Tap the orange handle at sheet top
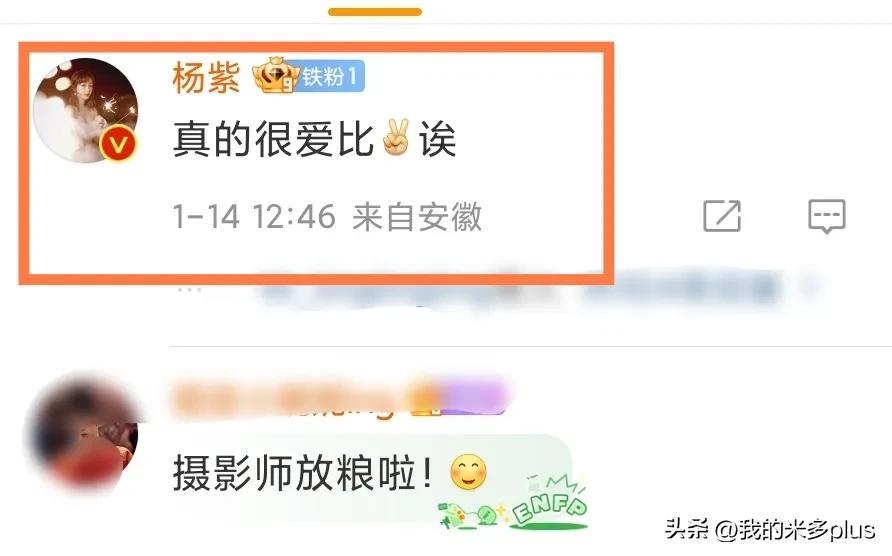This screenshot has height=556, width=892. 375,11
